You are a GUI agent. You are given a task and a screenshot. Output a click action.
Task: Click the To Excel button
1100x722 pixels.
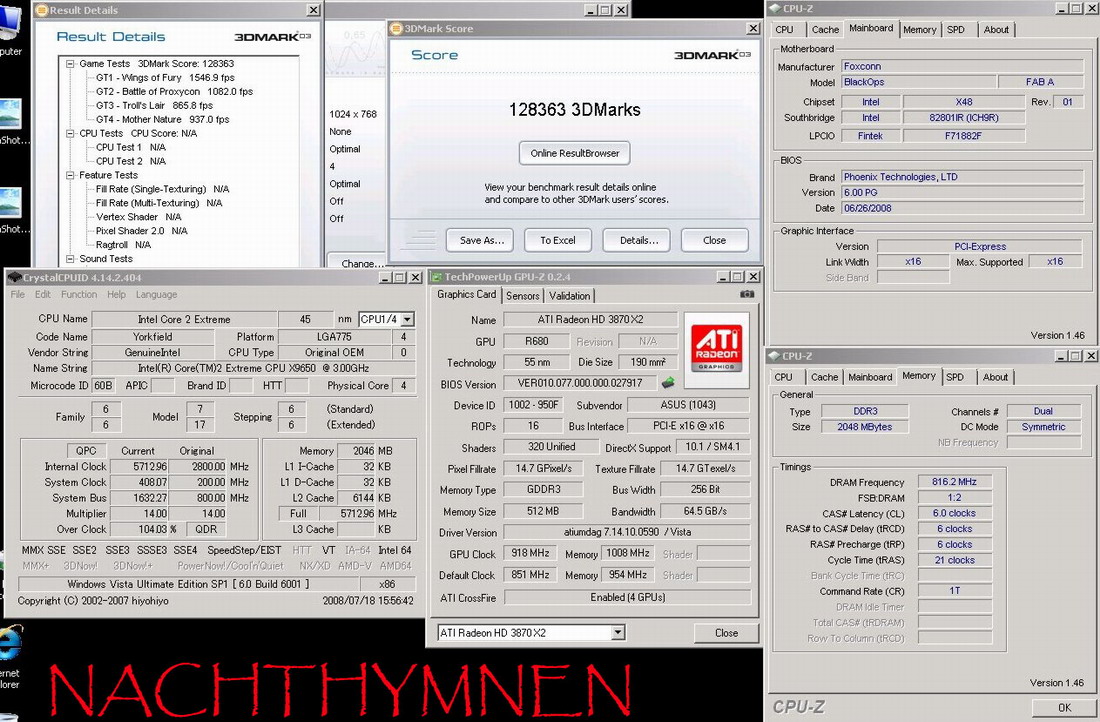pyautogui.click(x=558, y=240)
